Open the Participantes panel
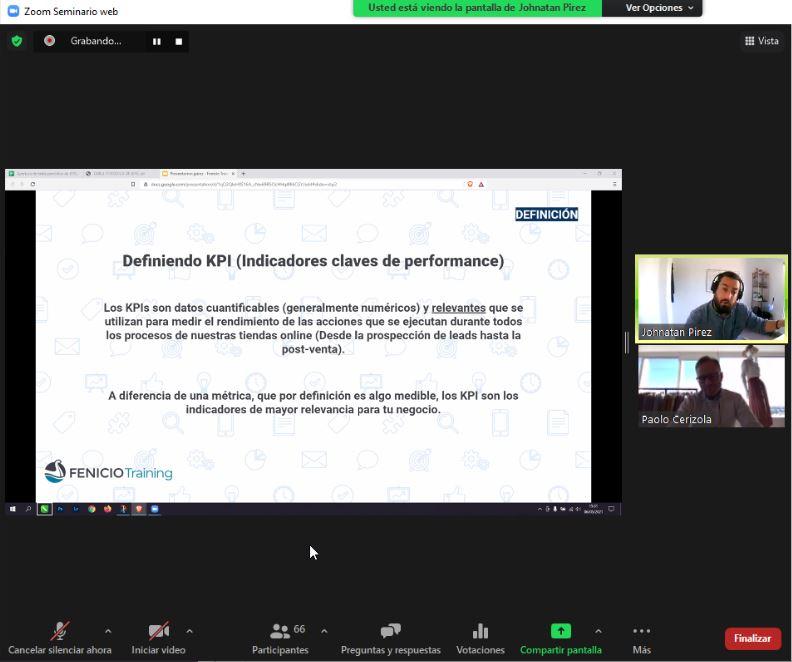The height and width of the screenshot is (662, 792). (x=280, y=631)
